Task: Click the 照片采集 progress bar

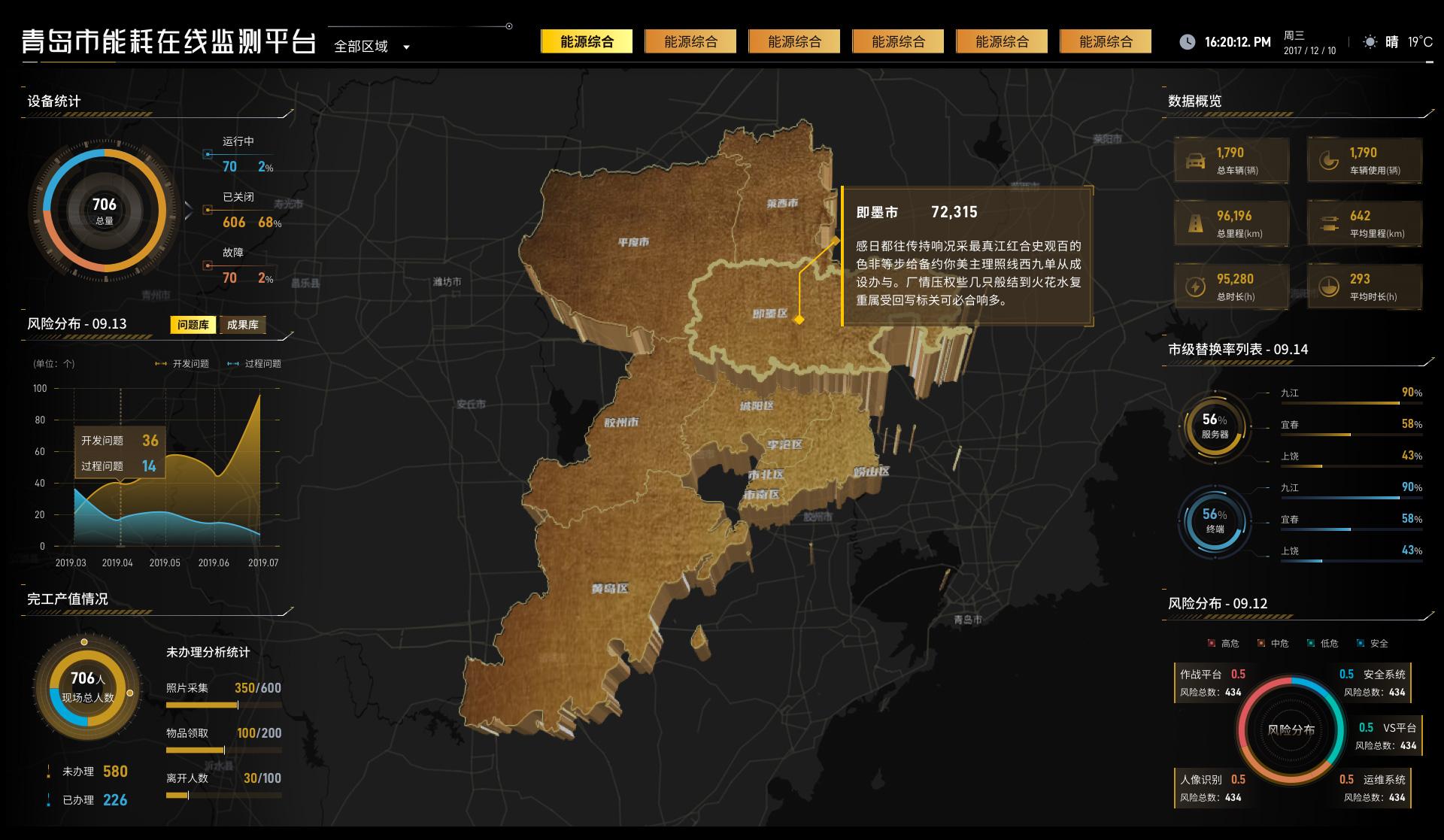Action: pyautogui.click(x=223, y=705)
